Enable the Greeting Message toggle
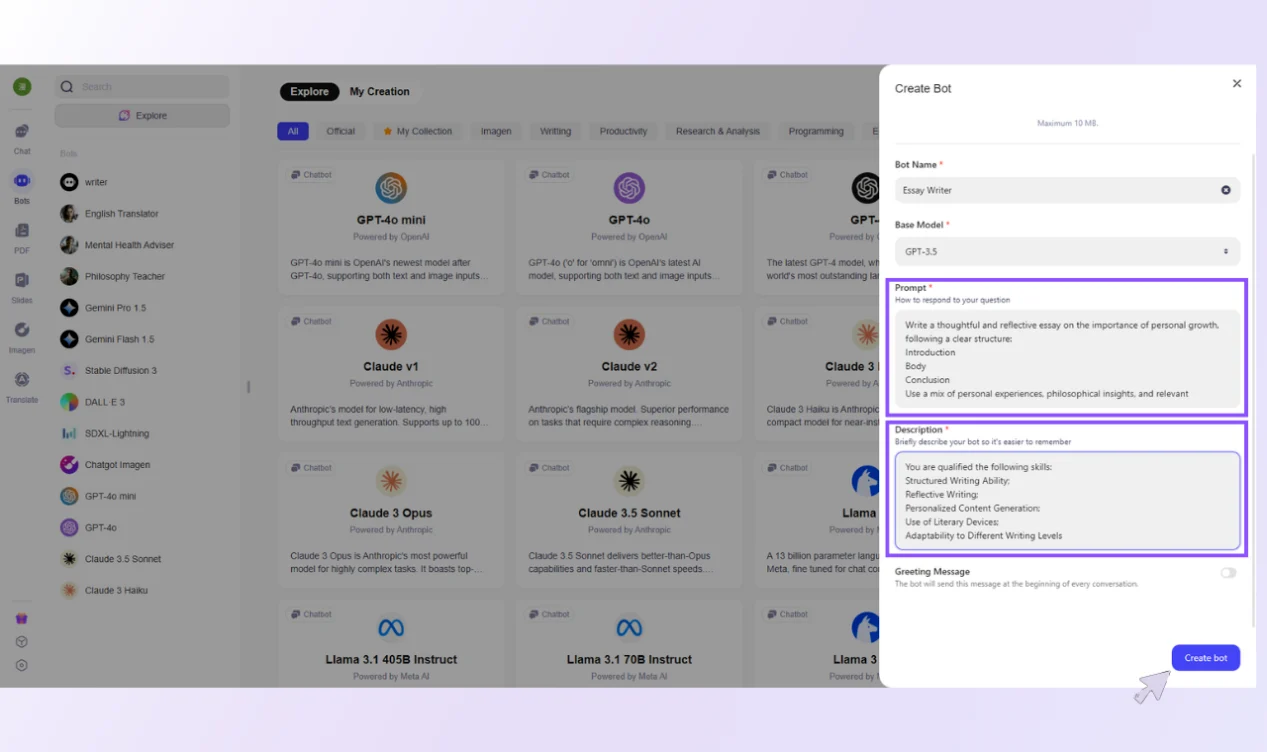Screen dimensions: 1267x752 pos(1227,573)
